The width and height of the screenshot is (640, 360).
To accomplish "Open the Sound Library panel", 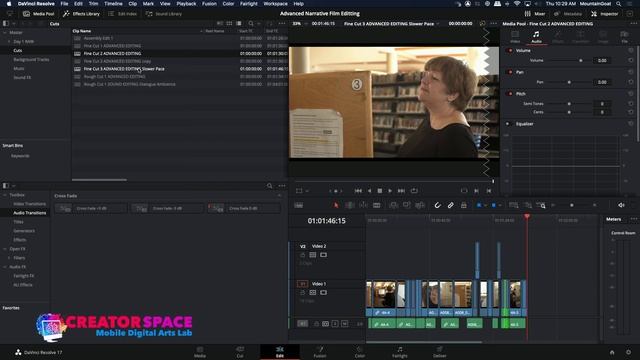I will (164, 14).
